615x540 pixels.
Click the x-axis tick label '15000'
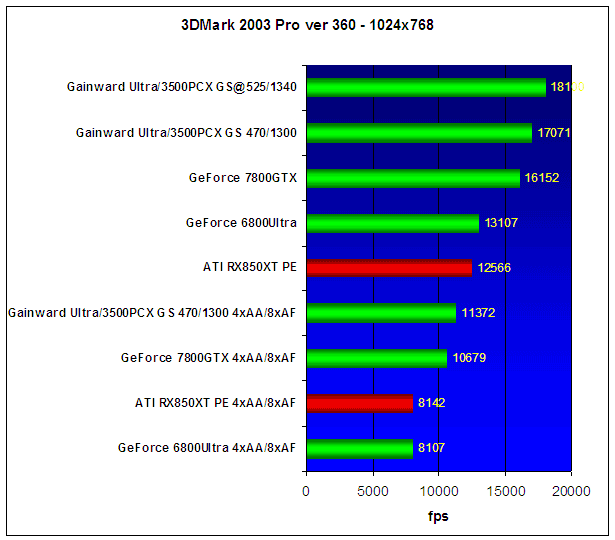tap(506, 491)
